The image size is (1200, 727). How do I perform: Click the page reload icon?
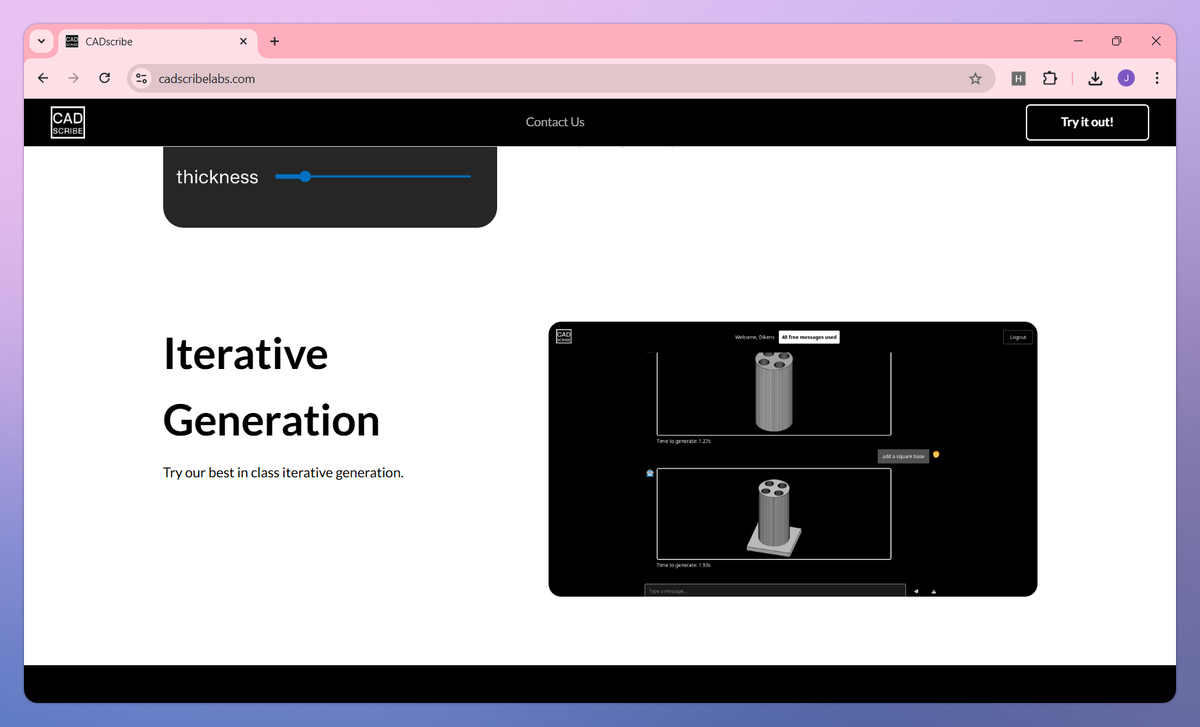coord(104,78)
